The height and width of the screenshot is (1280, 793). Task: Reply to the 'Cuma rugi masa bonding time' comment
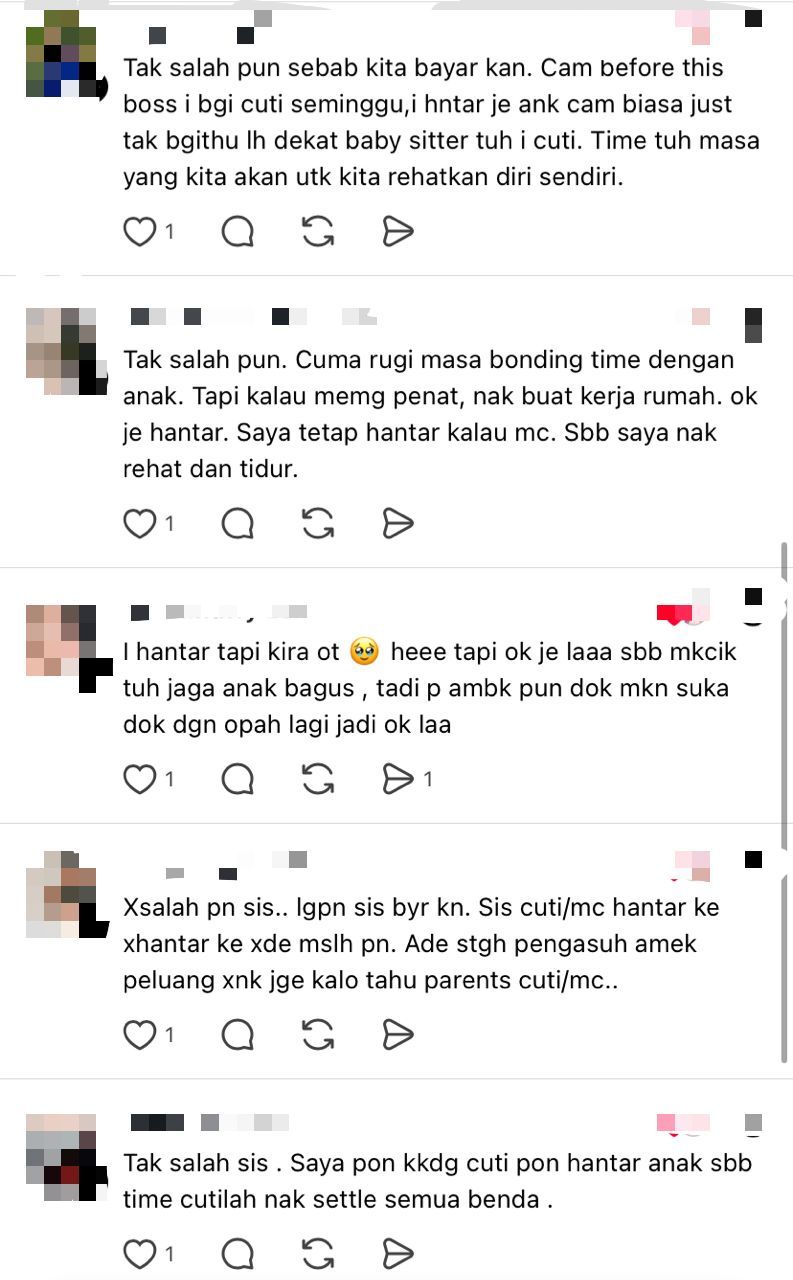237,523
